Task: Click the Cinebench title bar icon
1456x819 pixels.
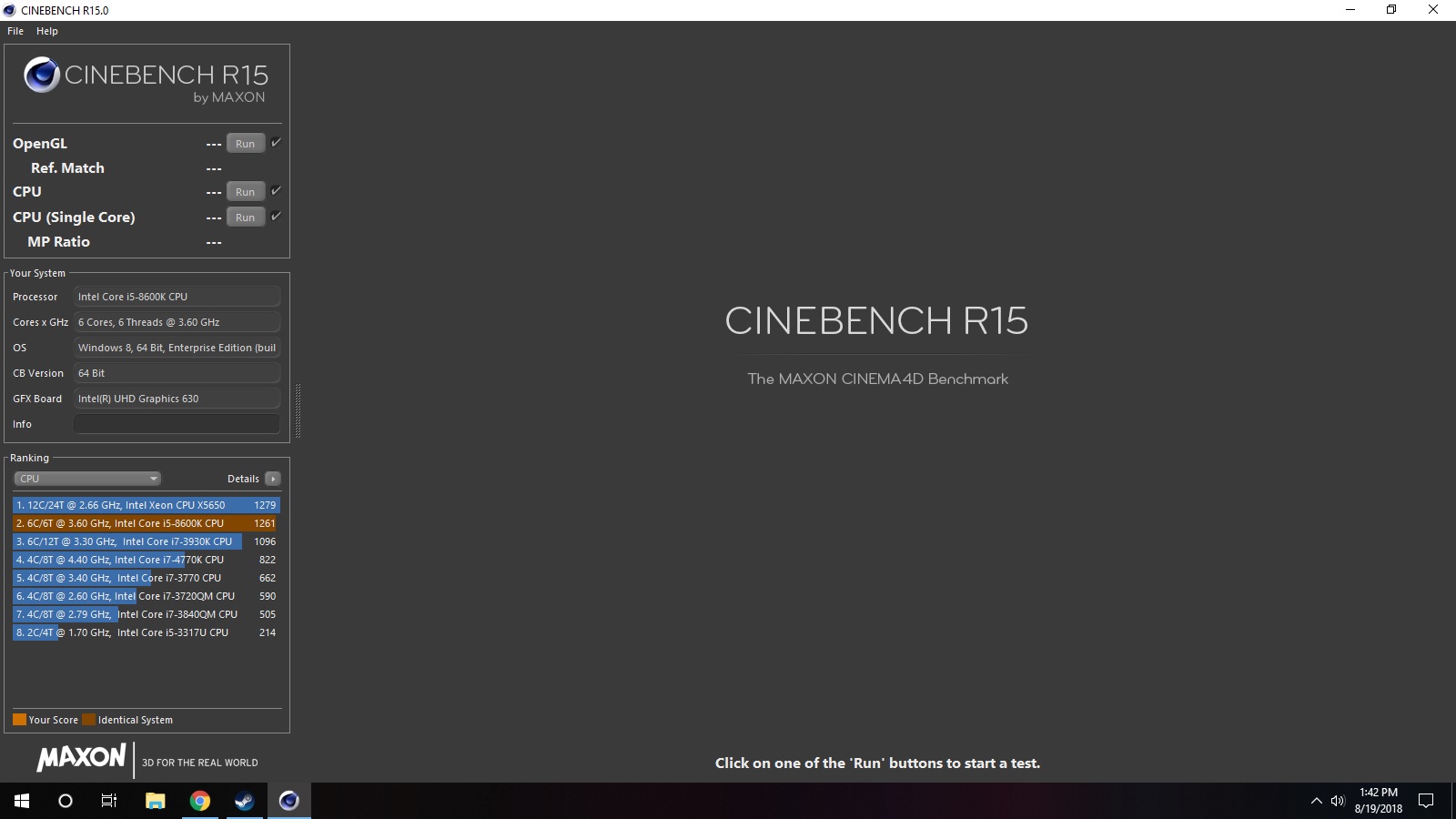Action: 10,10
